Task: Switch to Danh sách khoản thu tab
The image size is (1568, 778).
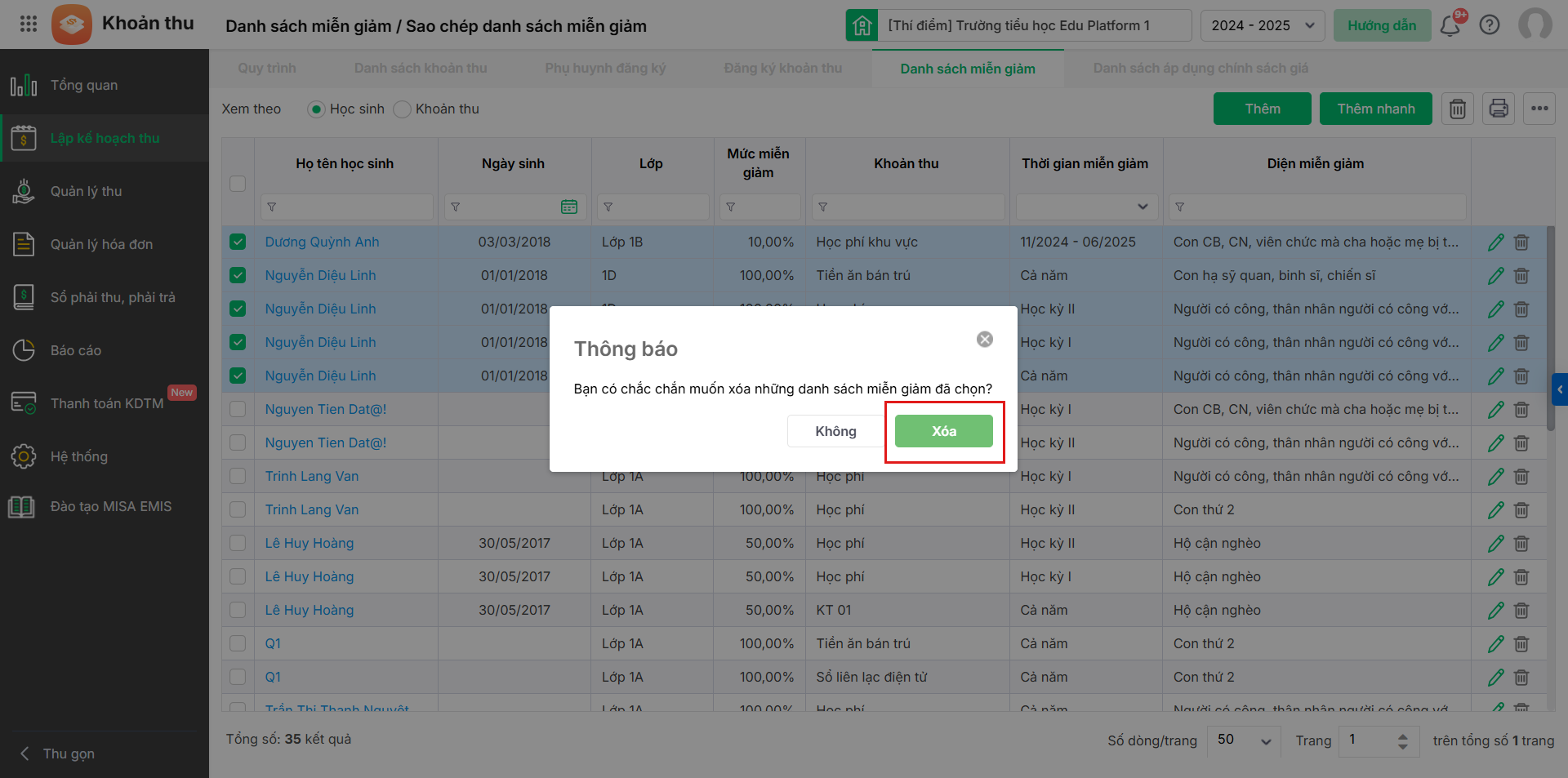Action: 421,69
